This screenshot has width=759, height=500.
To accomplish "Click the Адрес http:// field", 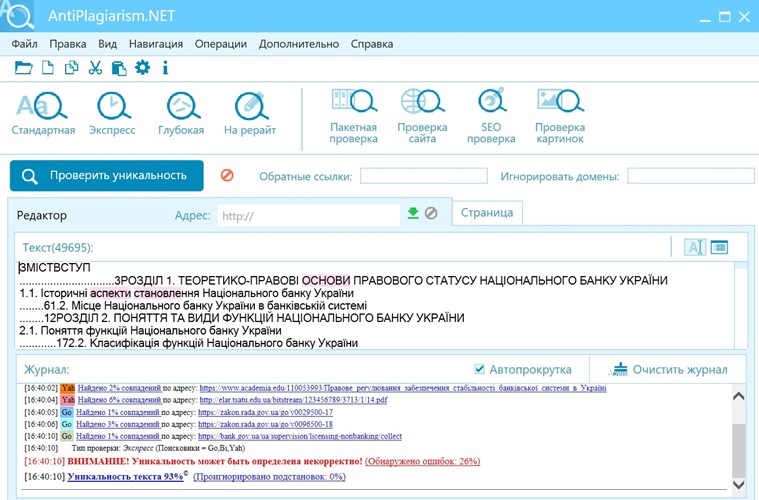I will coord(308,215).
